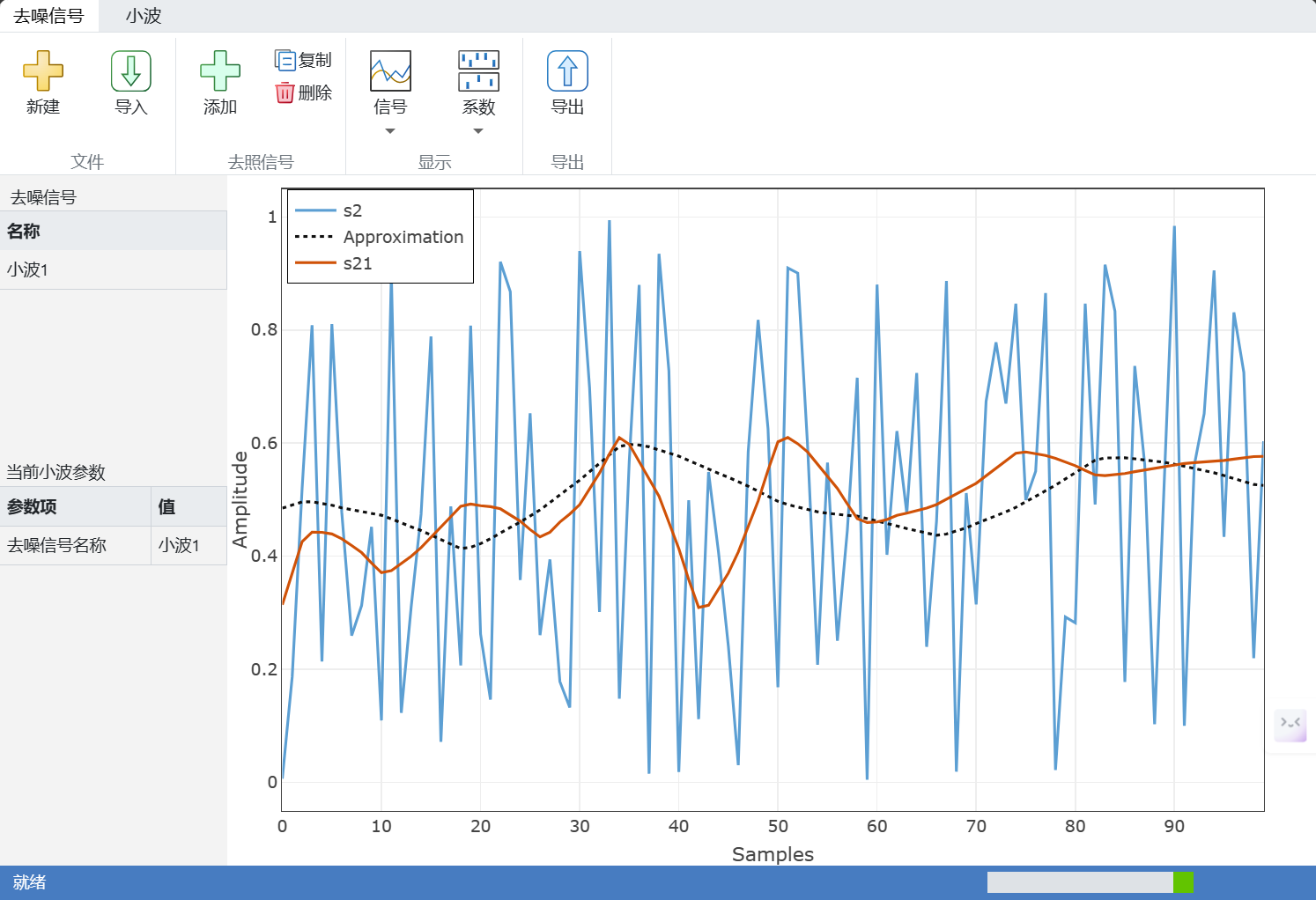Click the 添加 green plus icon

click(x=220, y=70)
